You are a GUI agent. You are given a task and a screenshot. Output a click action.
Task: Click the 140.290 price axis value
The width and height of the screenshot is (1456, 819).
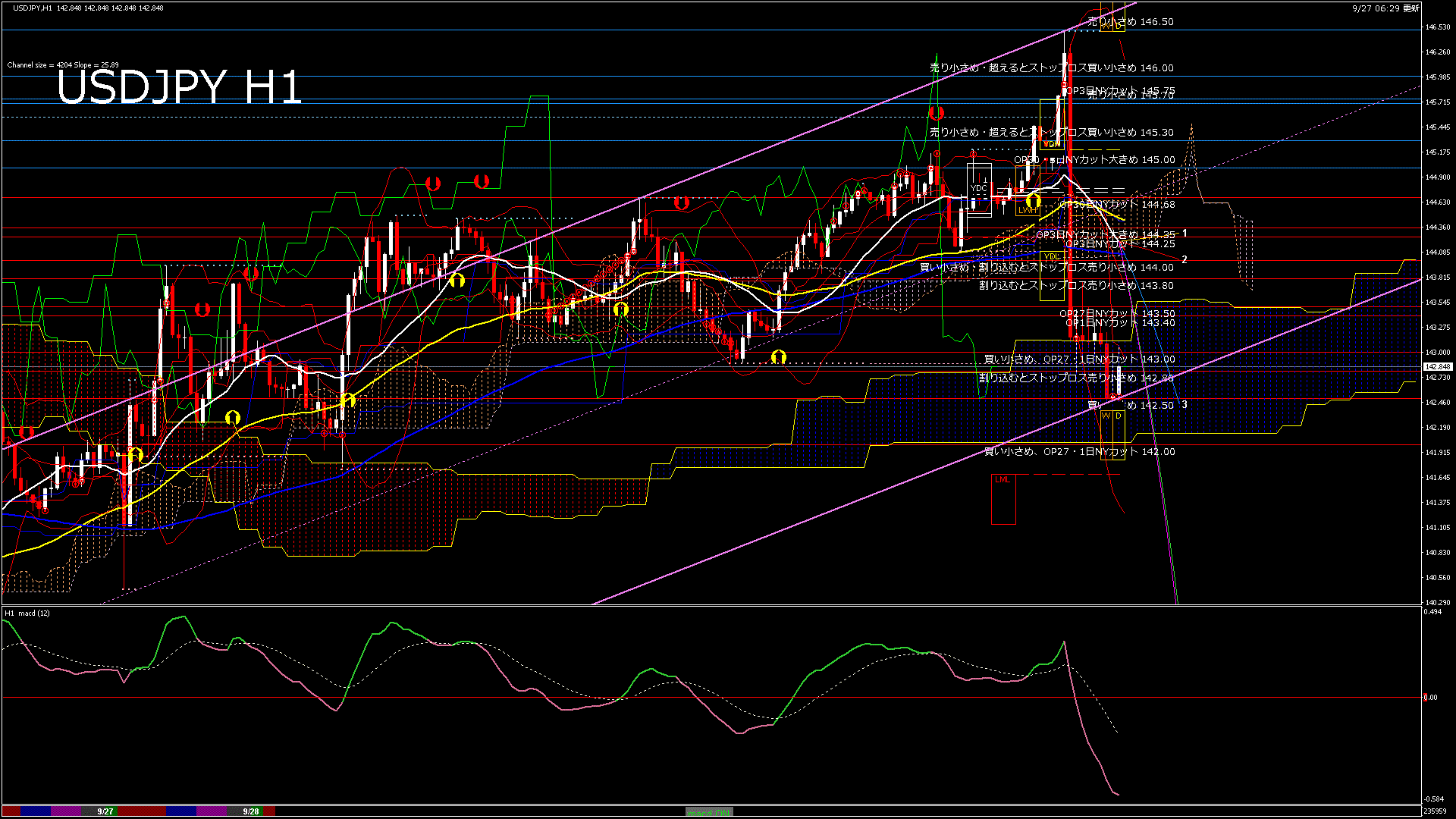pyautogui.click(x=1438, y=603)
